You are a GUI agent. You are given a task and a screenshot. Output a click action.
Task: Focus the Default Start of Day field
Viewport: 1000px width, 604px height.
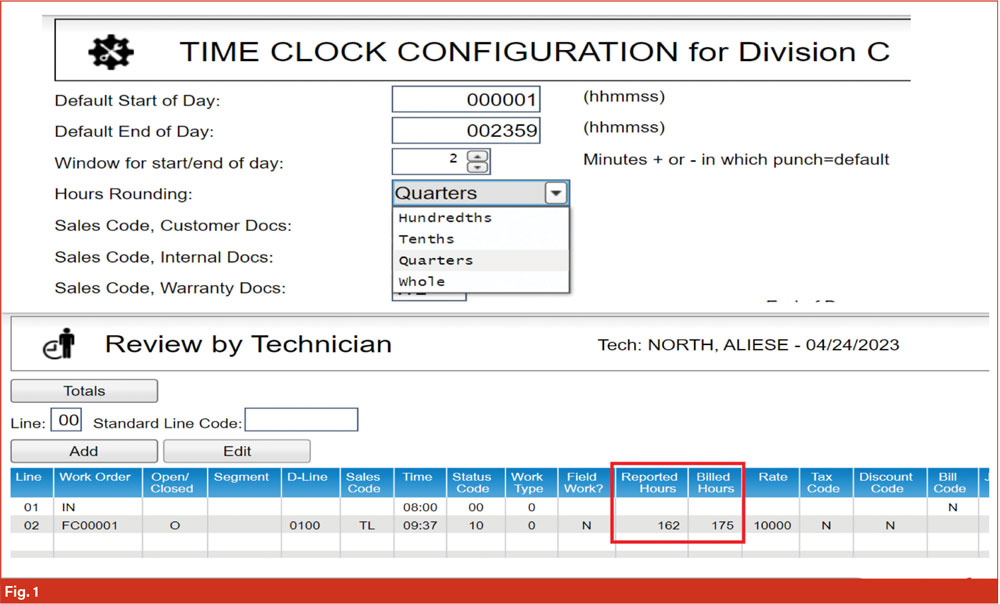tap(466, 99)
